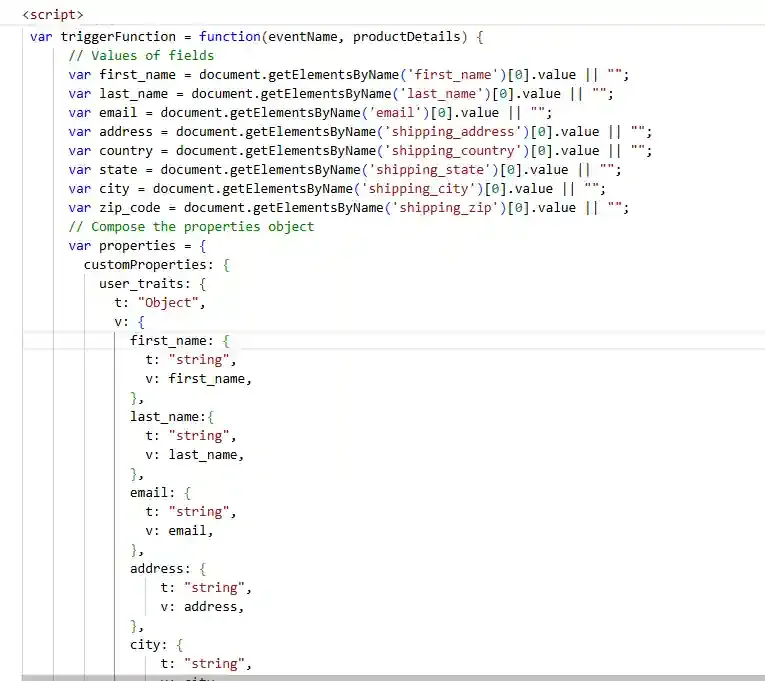Image resolution: width=765 pixels, height=681 pixels.
Task: Click the "string" value under address
Action: click(x=214, y=588)
